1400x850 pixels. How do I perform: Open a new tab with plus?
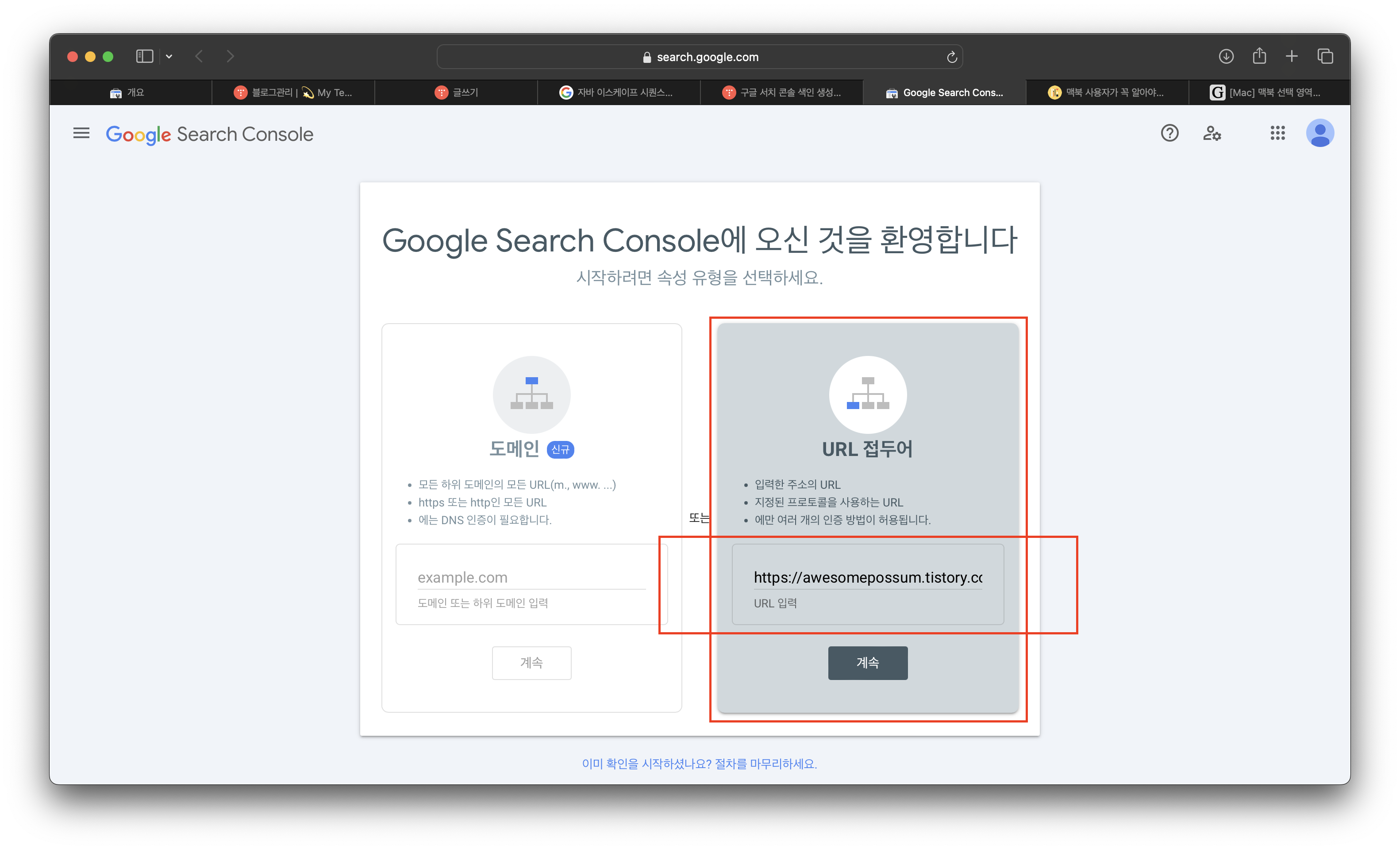tap(1292, 56)
